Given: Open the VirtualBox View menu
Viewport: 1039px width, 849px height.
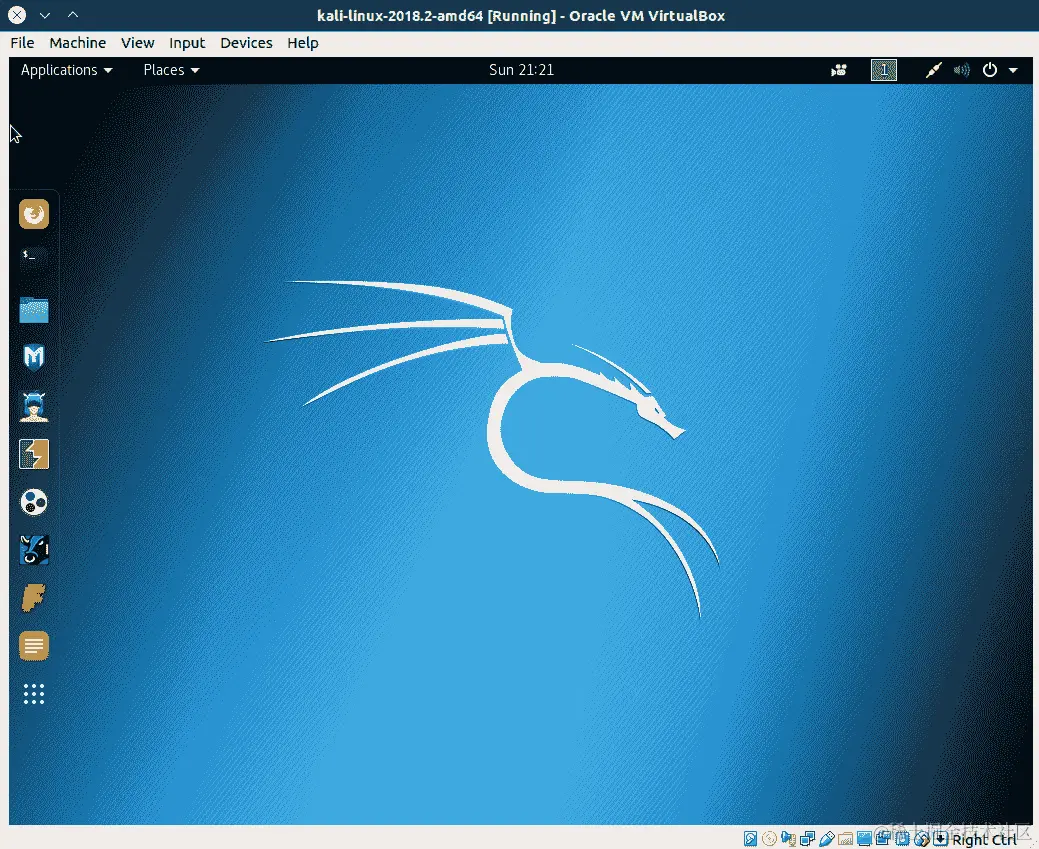Looking at the screenshot, I should click(137, 43).
